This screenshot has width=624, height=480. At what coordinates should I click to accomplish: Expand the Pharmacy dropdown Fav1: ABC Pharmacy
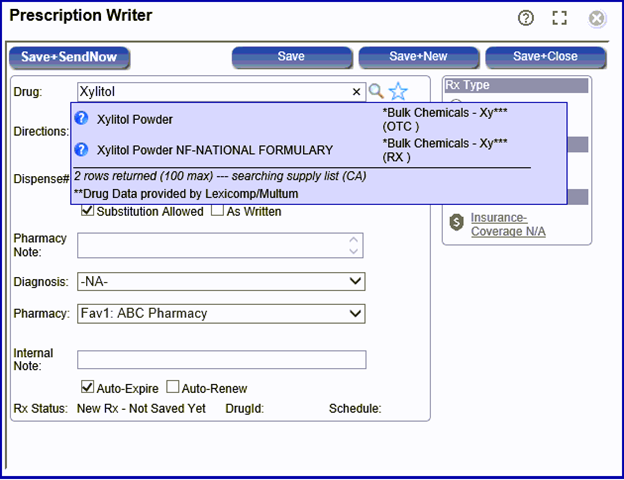221,313
